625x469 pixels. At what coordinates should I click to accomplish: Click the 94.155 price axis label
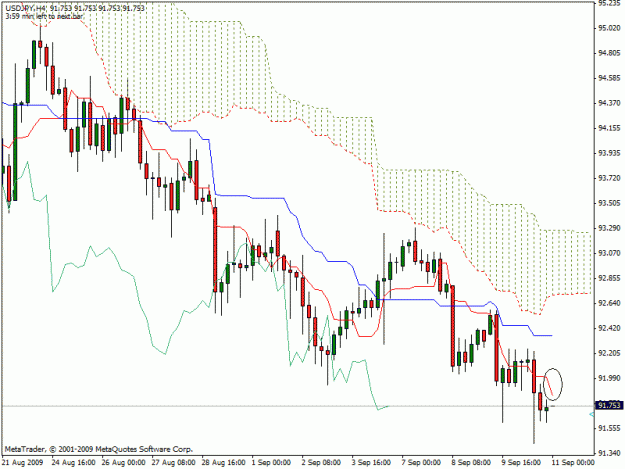609,128
